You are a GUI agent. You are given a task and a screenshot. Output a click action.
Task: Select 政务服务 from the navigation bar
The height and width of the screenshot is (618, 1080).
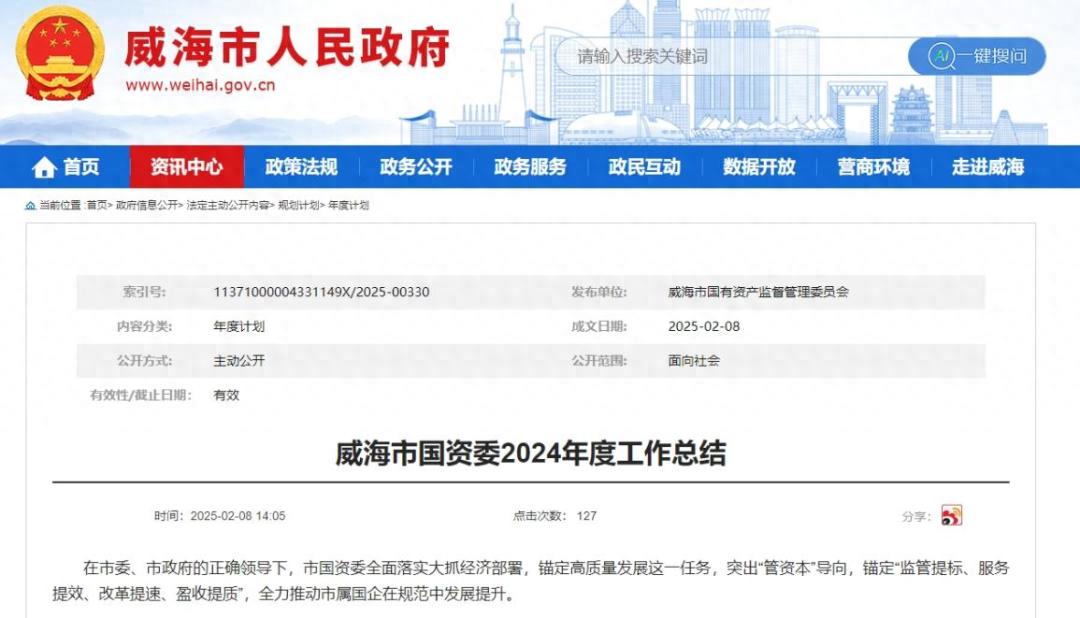528,166
